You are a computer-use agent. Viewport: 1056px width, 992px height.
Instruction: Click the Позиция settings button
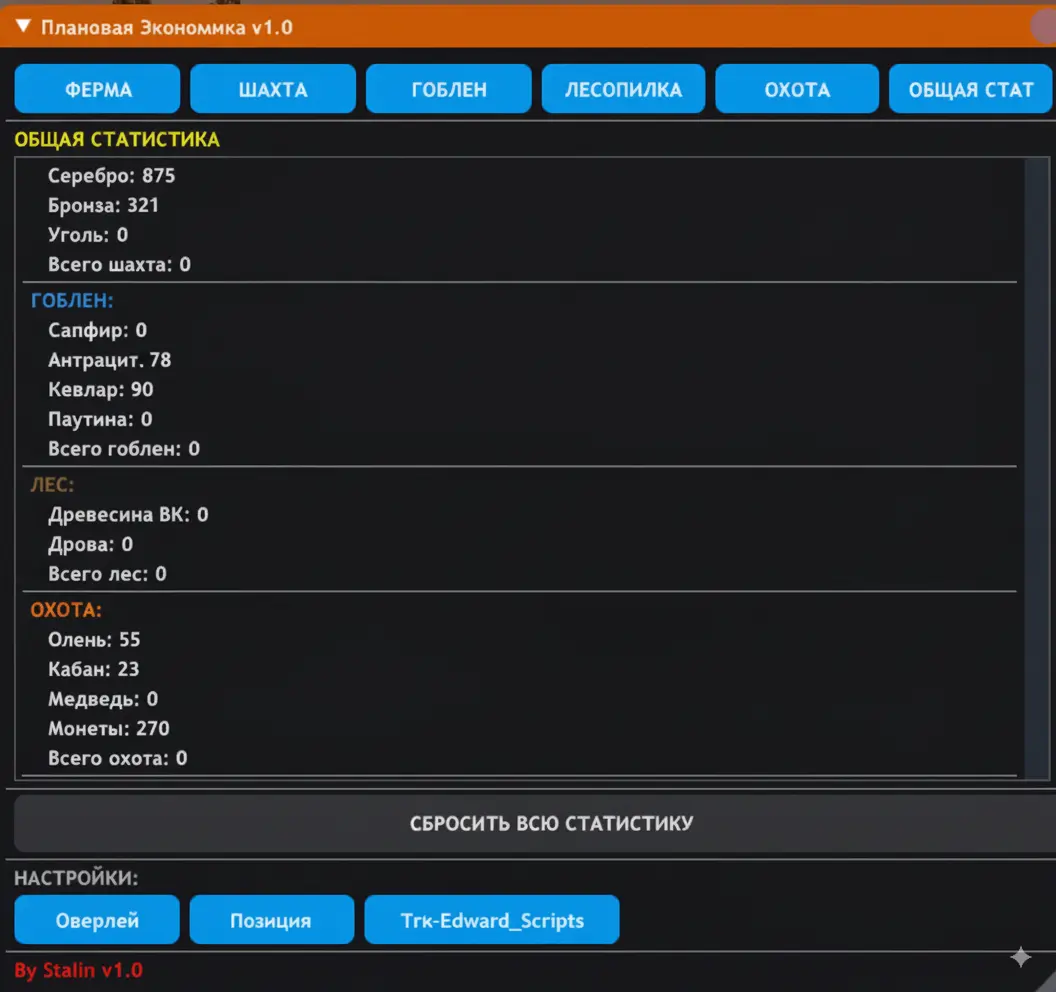tap(271, 920)
